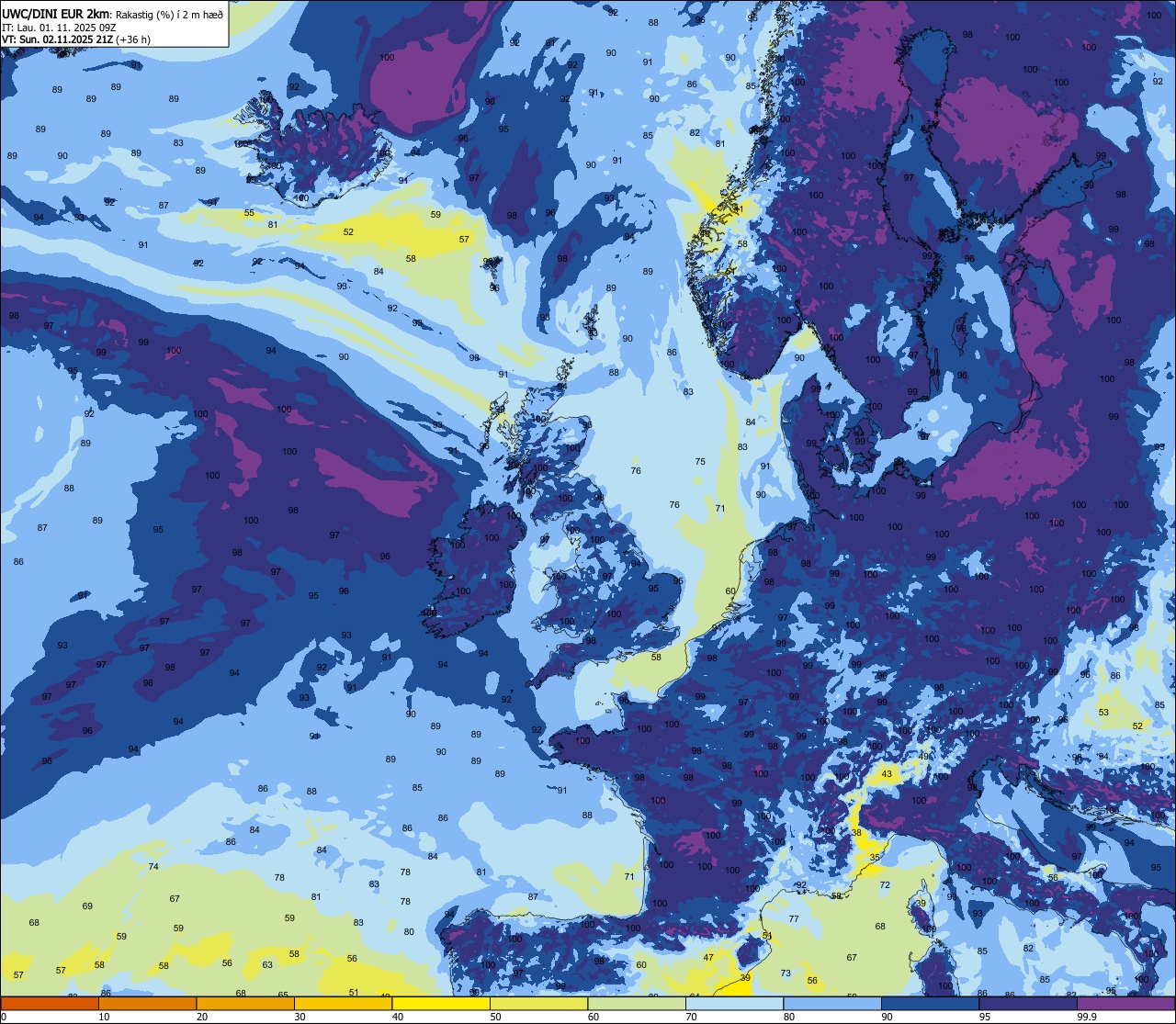Click the purple above-99.9% legend swatch
The height and width of the screenshot is (1024, 1176).
1125,1004
